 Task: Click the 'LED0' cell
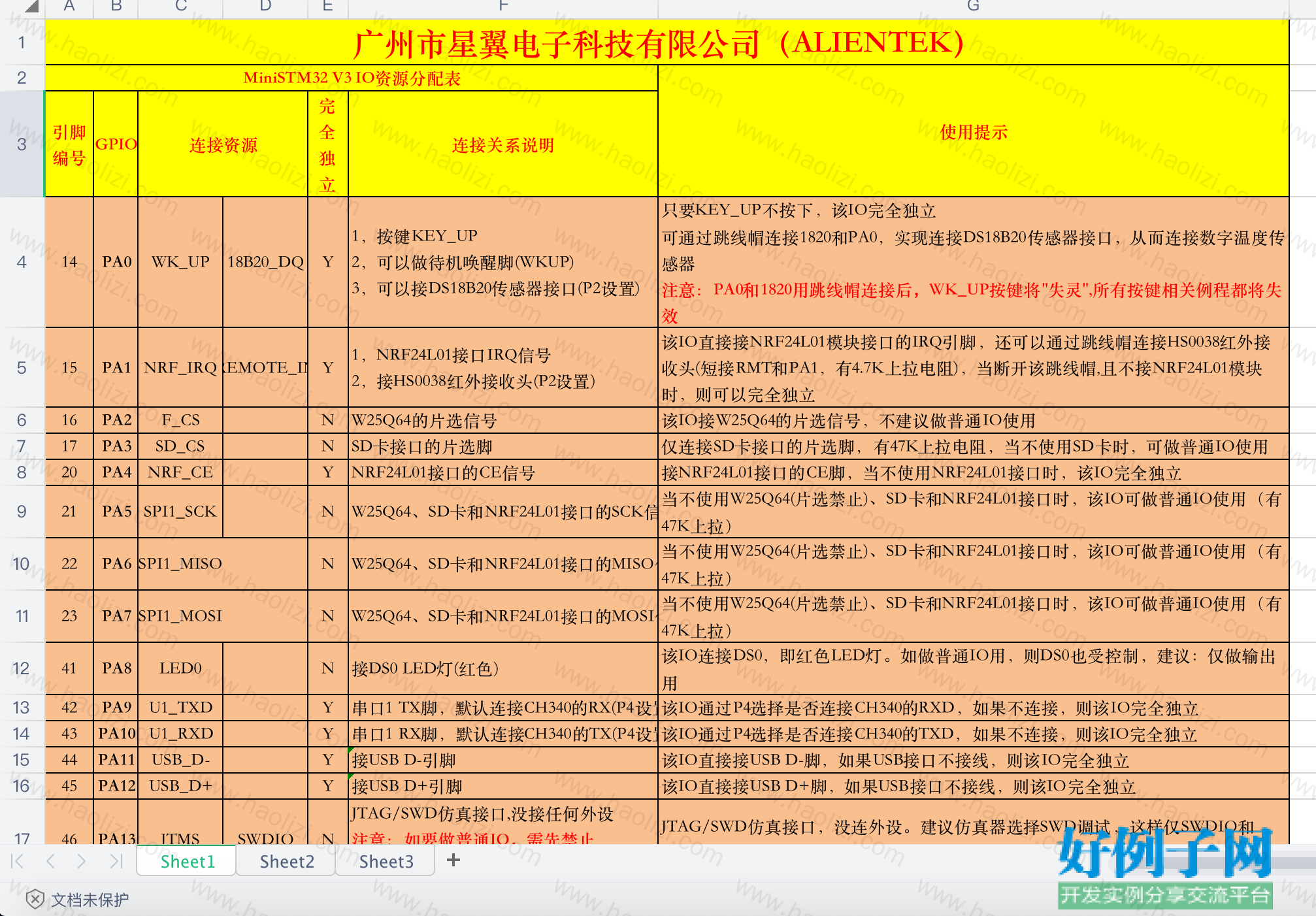(181, 668)
